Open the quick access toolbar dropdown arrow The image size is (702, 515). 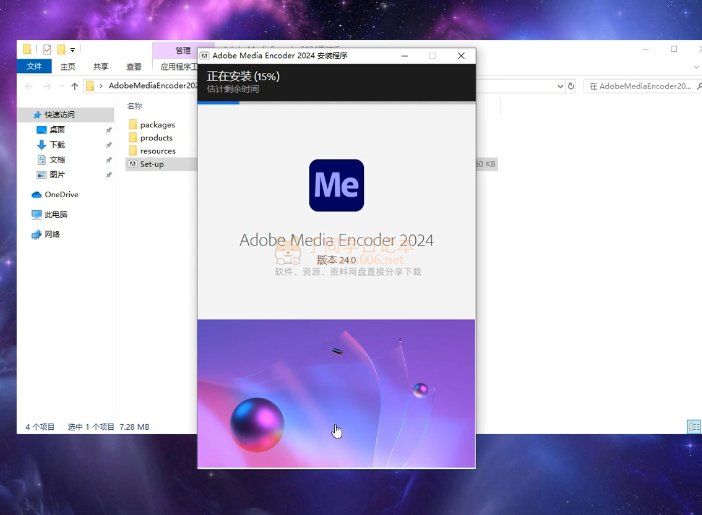click(72, 49)
